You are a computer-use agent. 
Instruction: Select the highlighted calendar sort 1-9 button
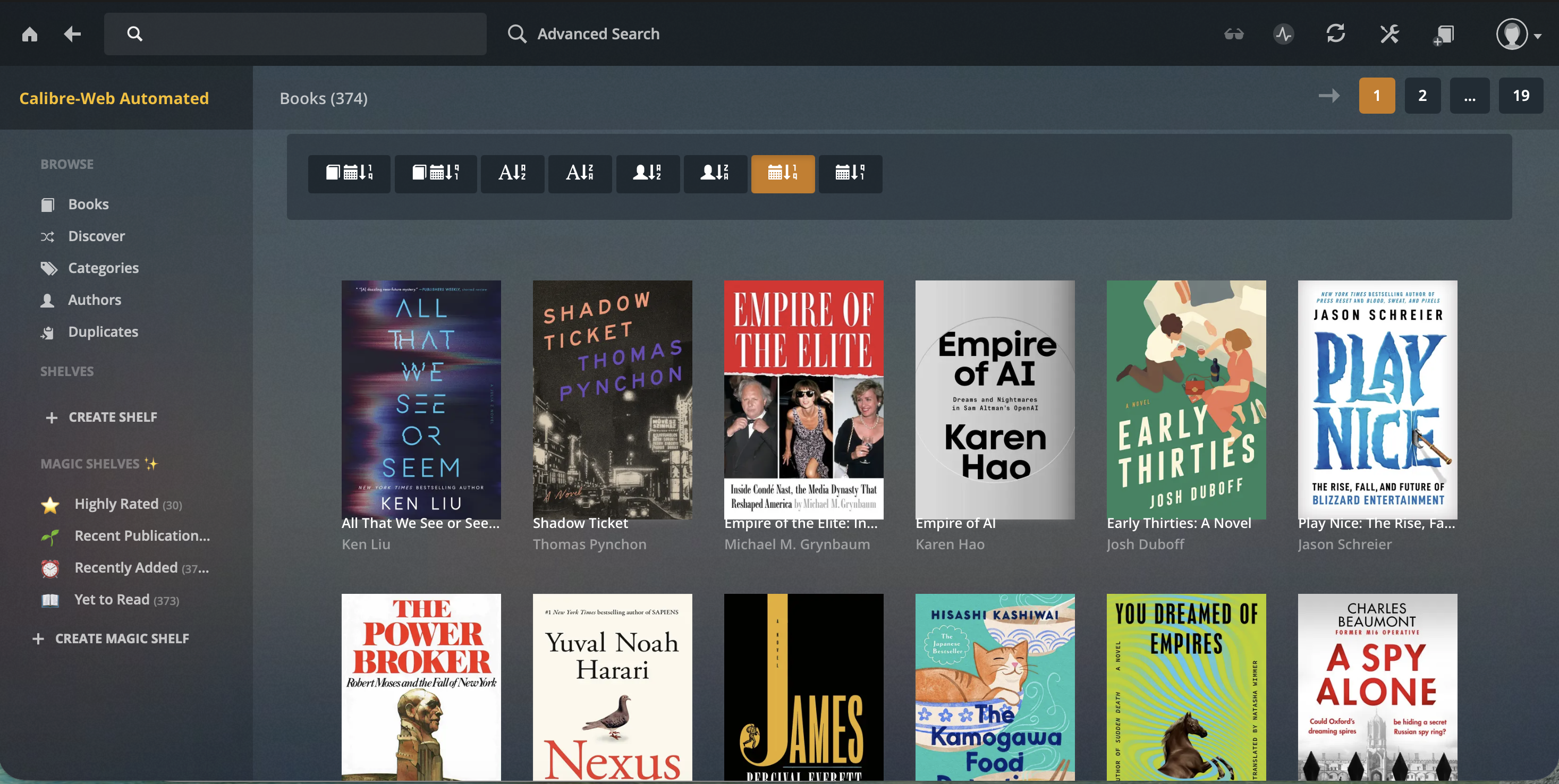[x=783, y=174]
